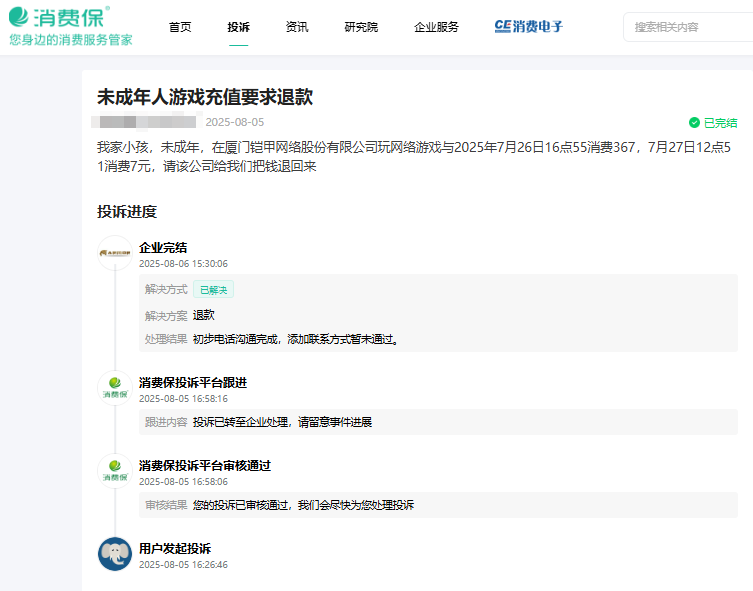
Task: Click the 企业完结 step heading
Action: pyautogui.click(x=163, y=247)
